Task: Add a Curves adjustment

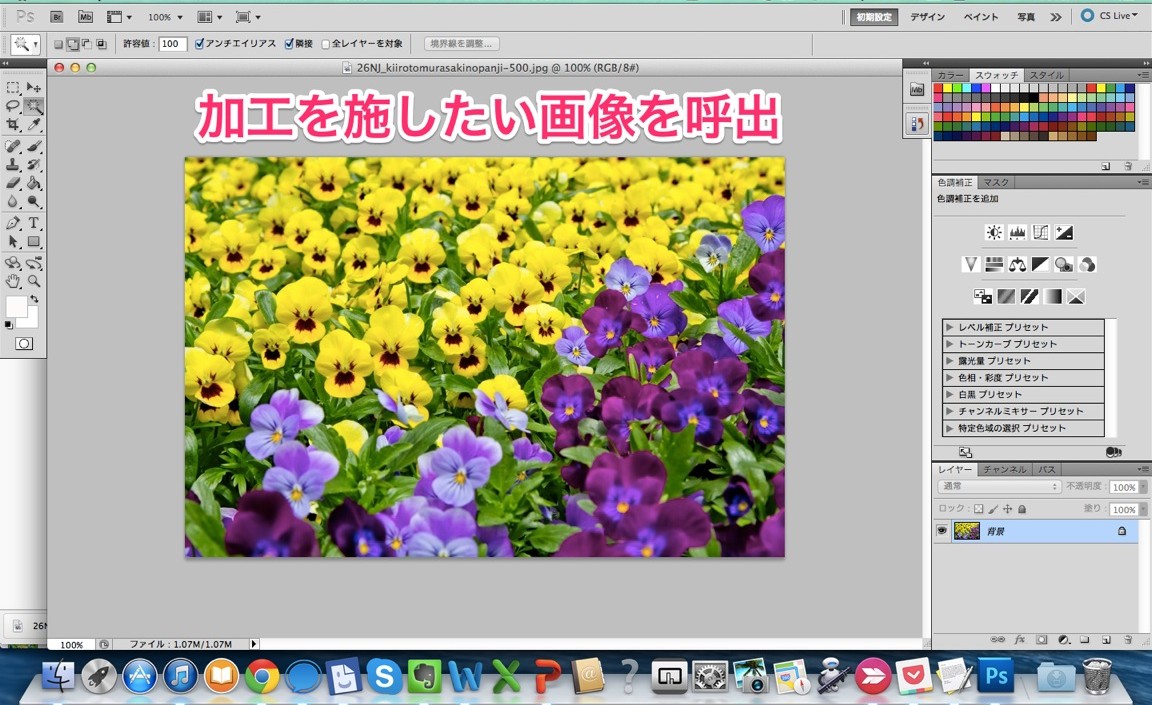Action: click(1040, 232)
